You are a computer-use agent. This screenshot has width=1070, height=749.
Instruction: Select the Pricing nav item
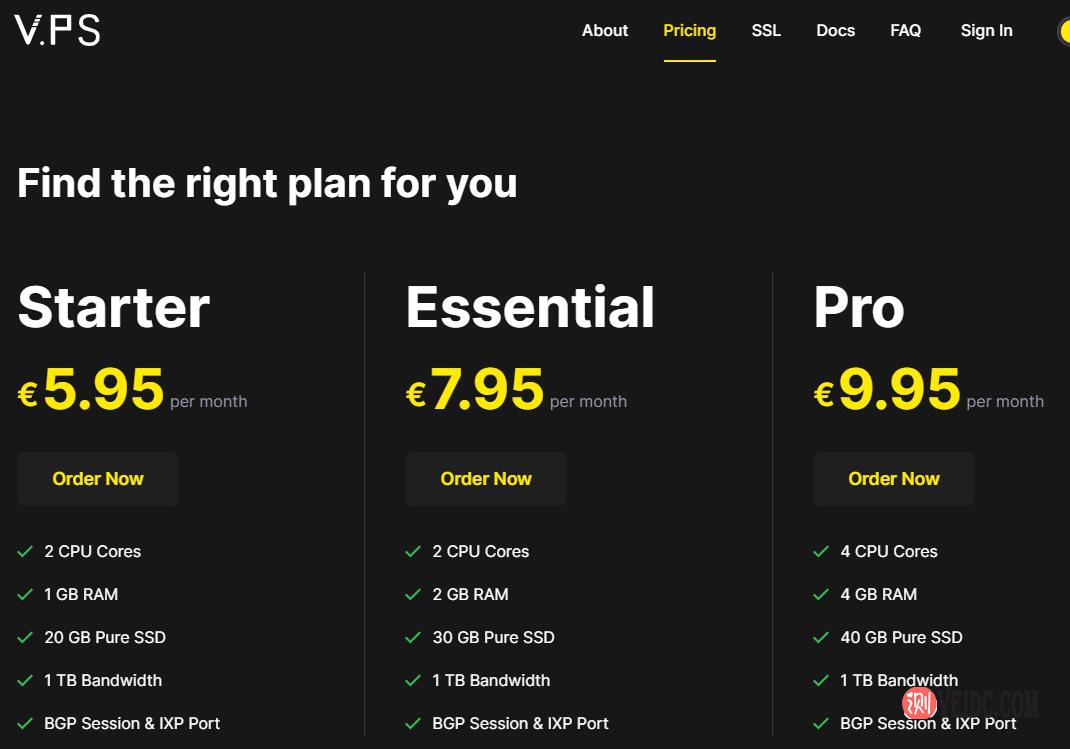(x=689, y=31)
